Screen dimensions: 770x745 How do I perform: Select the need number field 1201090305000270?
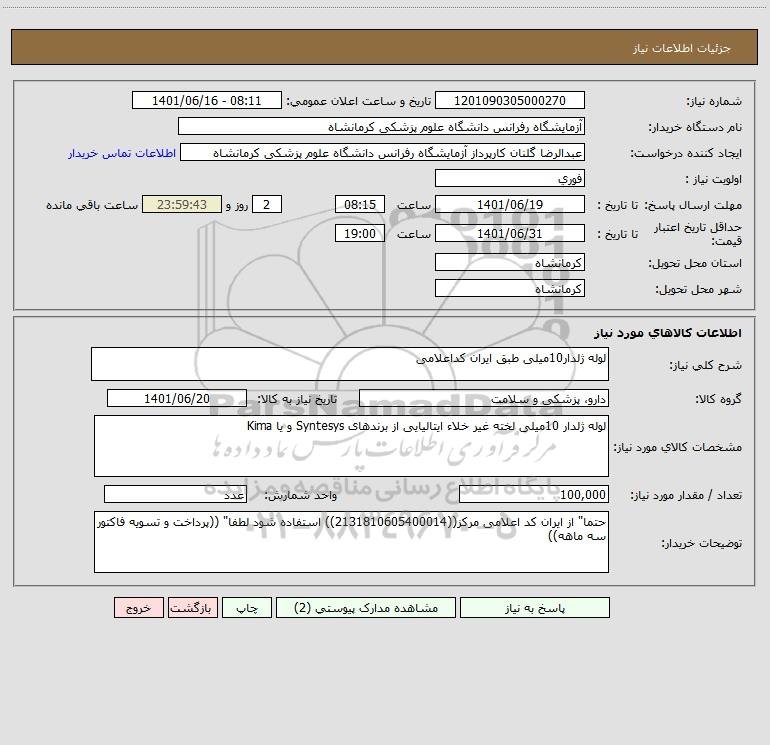click(510, 100)
